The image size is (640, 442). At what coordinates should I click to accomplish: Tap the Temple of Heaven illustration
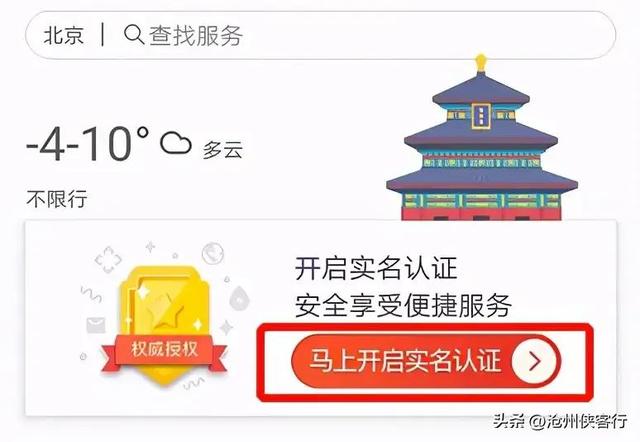point(482,139)
